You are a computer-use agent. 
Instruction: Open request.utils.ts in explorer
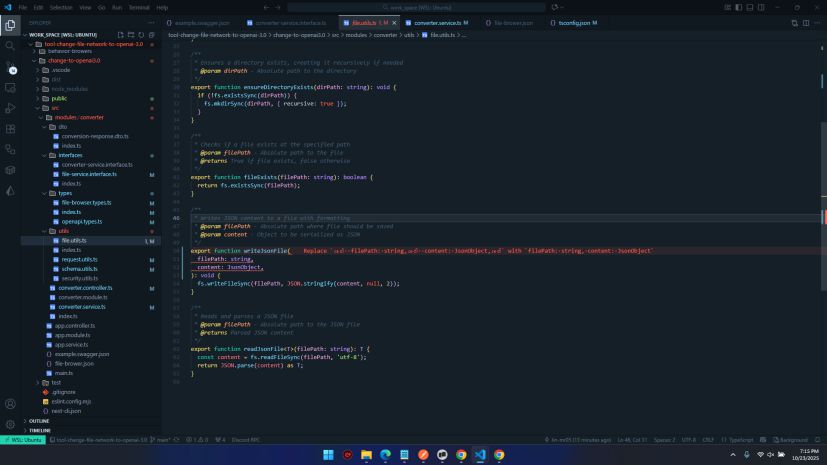pos(80,260)
